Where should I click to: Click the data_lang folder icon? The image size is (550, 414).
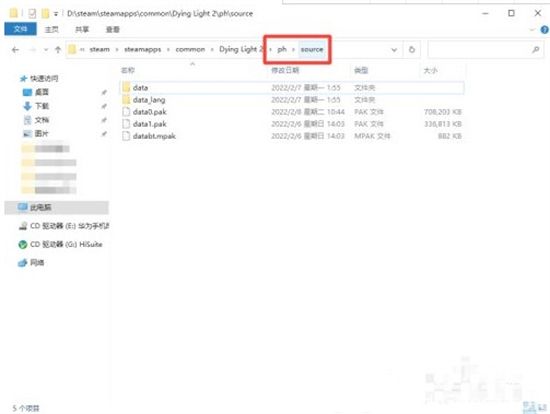[x=126, y=100]
